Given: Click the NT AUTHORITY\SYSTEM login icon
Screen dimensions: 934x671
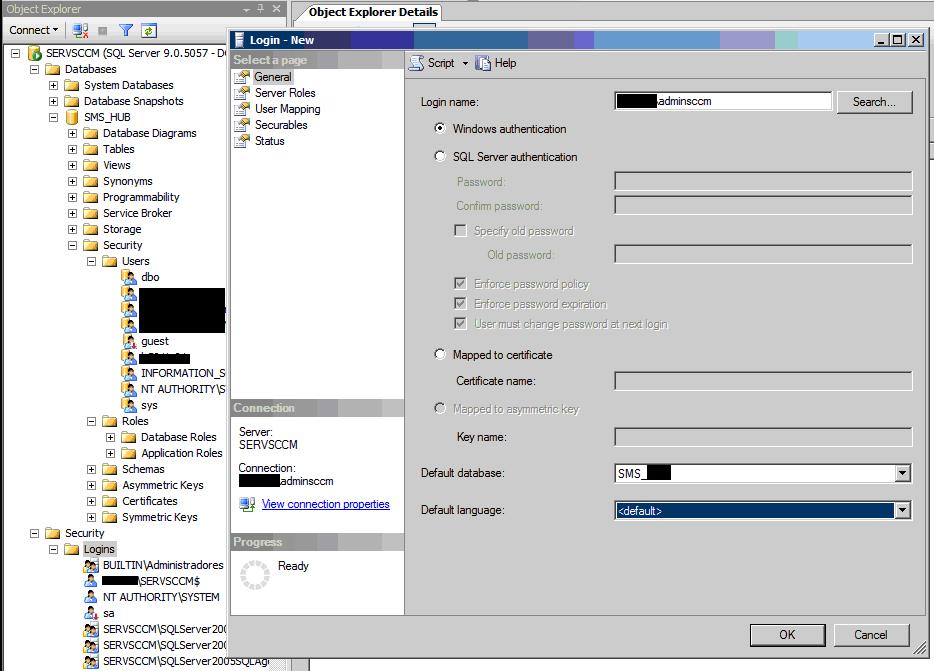Looking at the screenshot, I should pyautogui.click(x=91, y=597).
